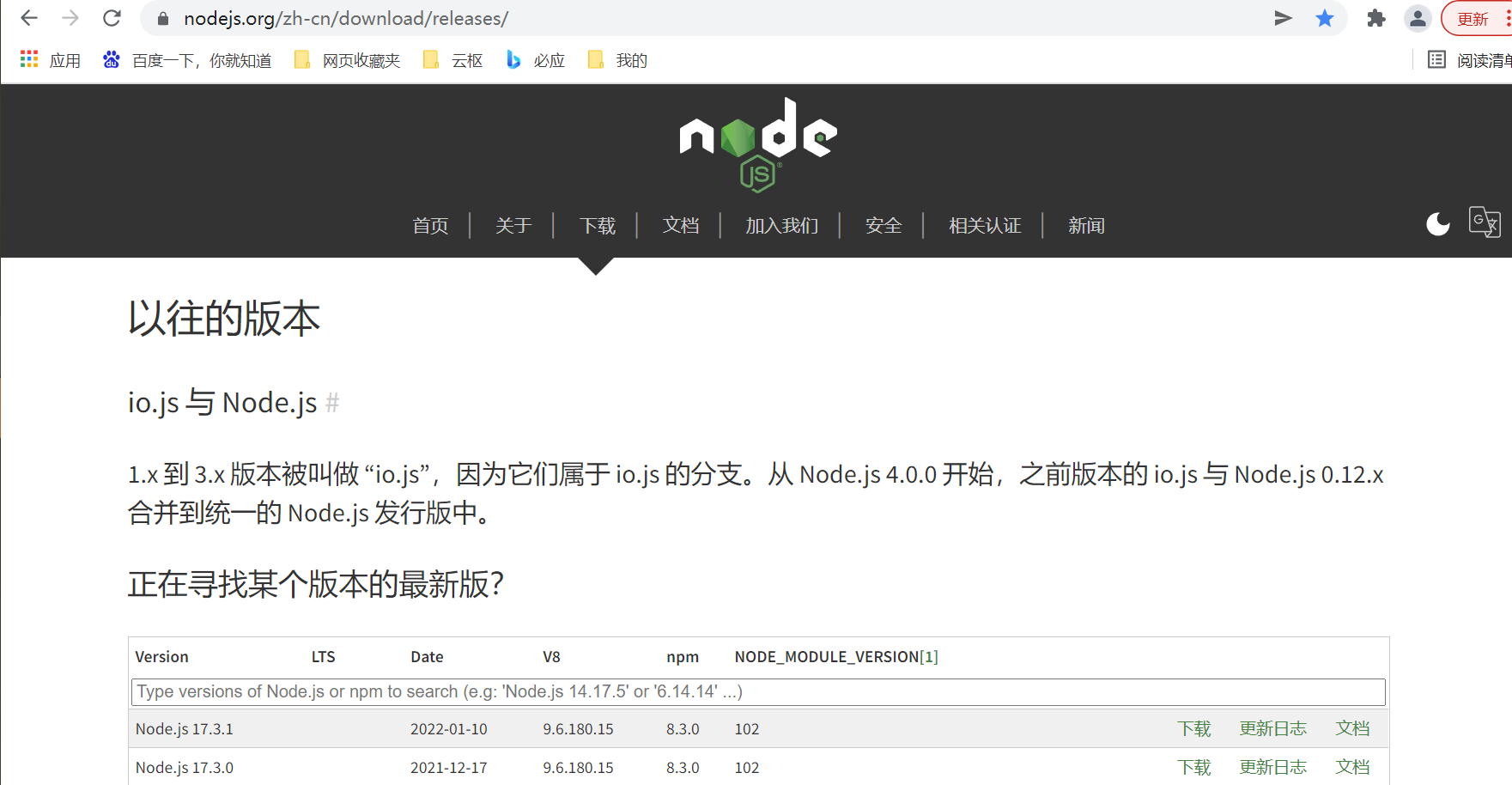Open the language translation icon beside the moon
The height and width of the screenshot is (785, 1512).
pos(1485,222)
